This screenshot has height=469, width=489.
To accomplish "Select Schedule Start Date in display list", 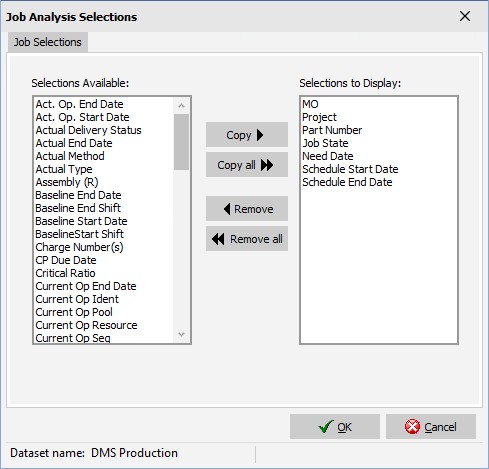I will coord(350,169).
